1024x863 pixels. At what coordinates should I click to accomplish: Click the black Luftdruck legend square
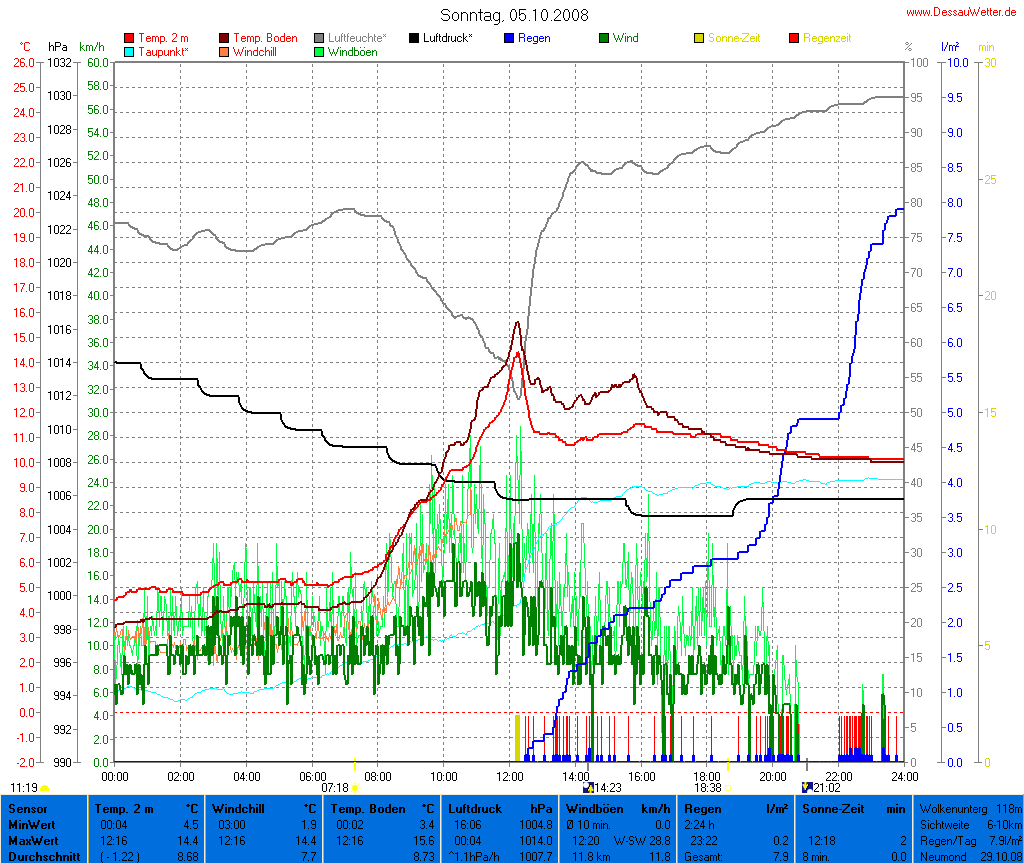[414, 38]
